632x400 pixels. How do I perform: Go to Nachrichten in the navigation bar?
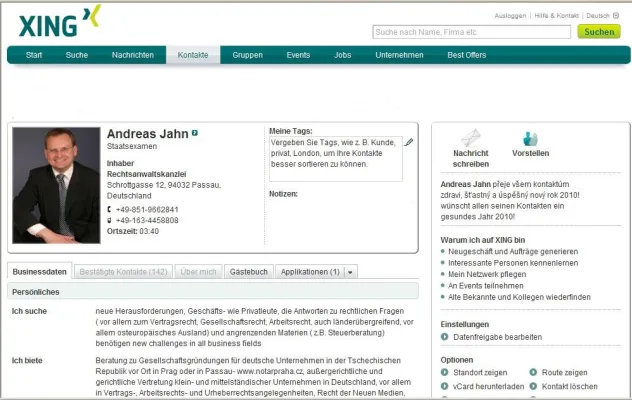click(x=133, y=55)
